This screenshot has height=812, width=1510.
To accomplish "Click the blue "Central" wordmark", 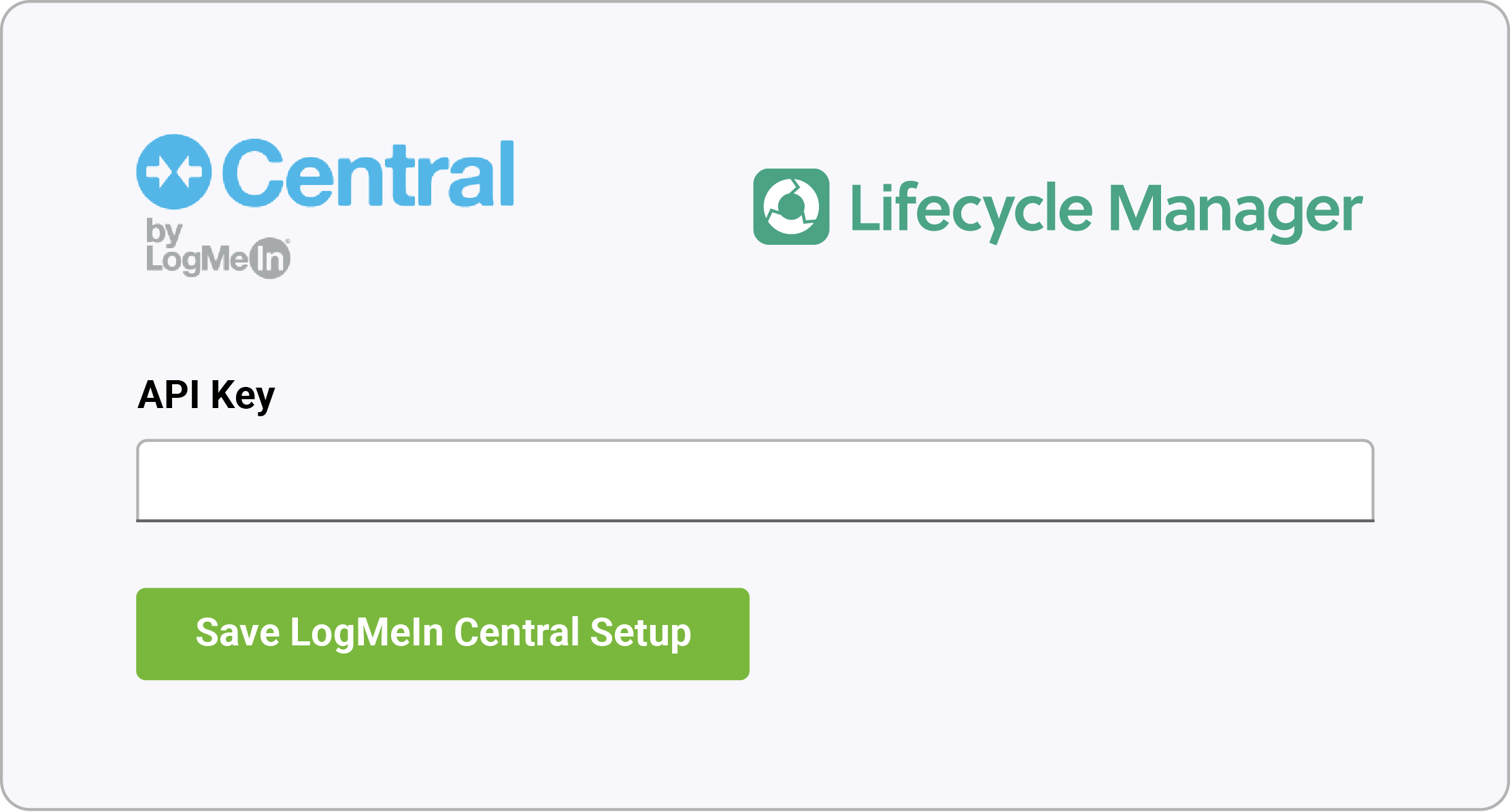I will [x=368, y=173].
